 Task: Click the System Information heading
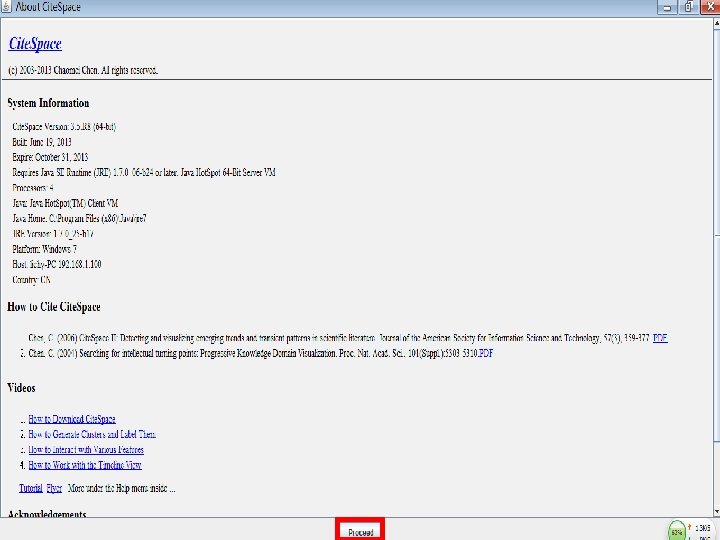48,103
